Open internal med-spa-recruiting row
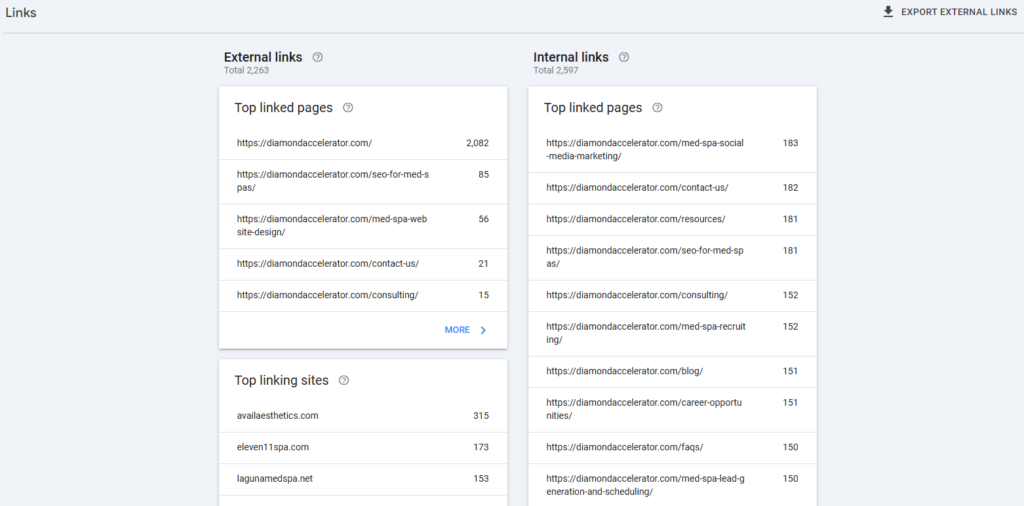The height and width of the screenshot is (506, 1024). tap(673, 334)
